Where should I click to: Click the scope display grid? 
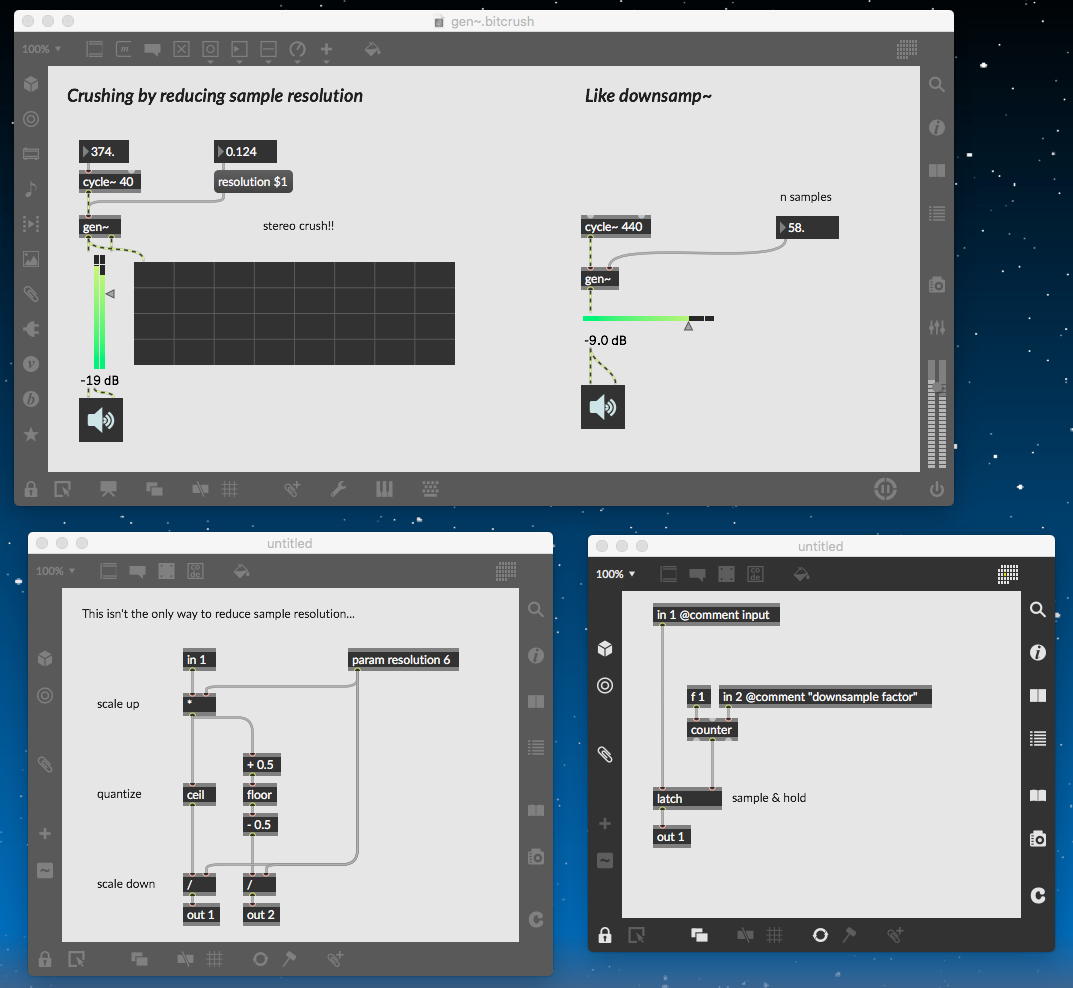[294, 313]
